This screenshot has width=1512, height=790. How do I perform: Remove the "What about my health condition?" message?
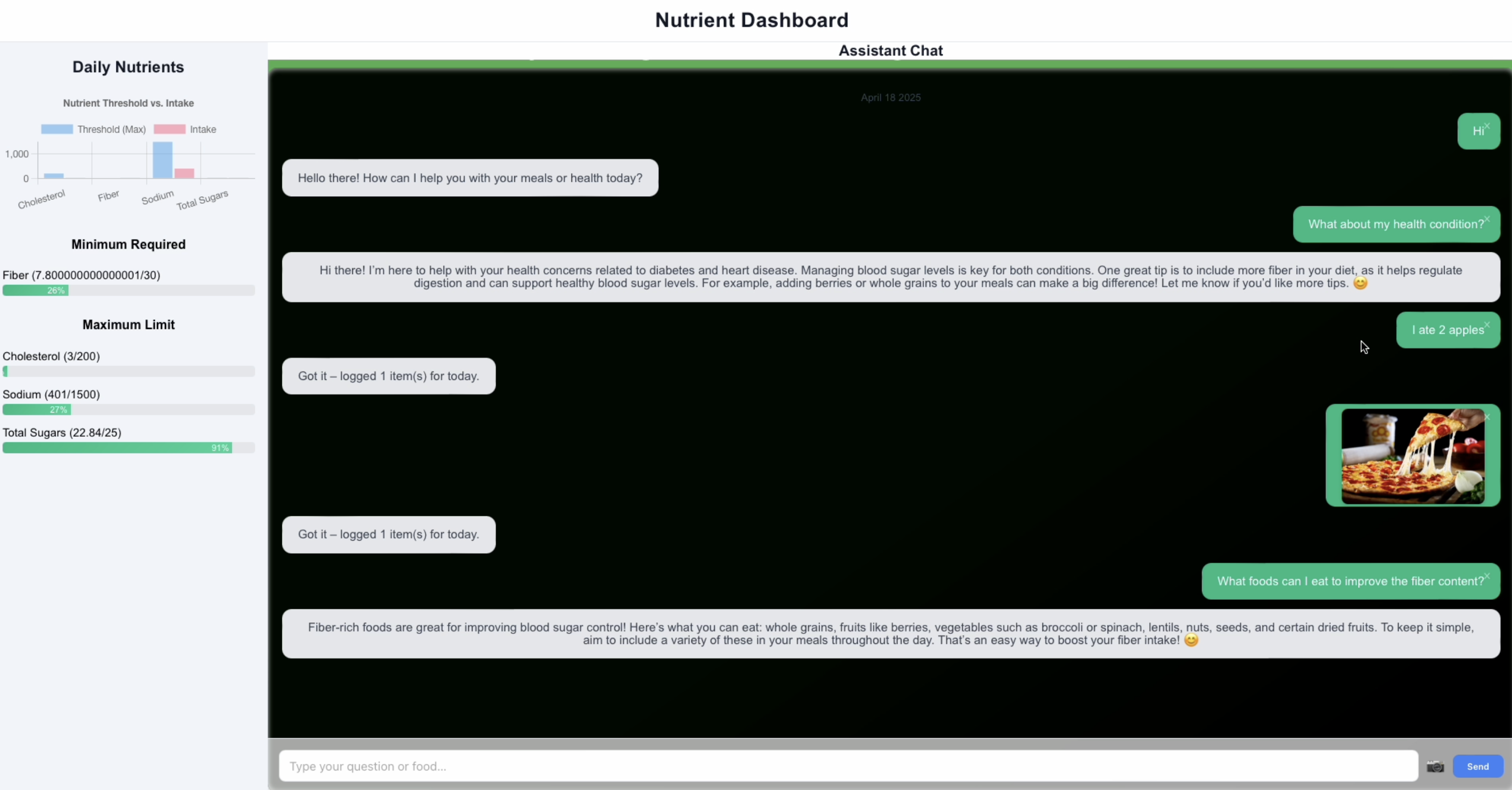(x=1487, y=219)
